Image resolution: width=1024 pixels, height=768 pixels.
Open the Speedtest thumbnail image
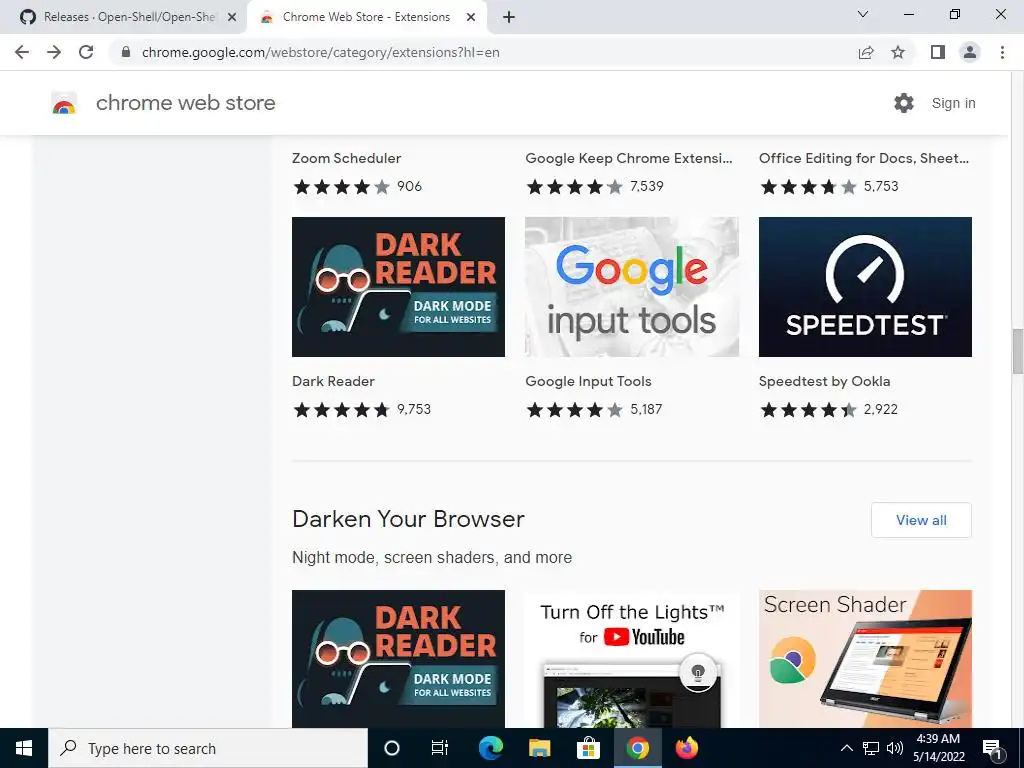tap(865, 287)
